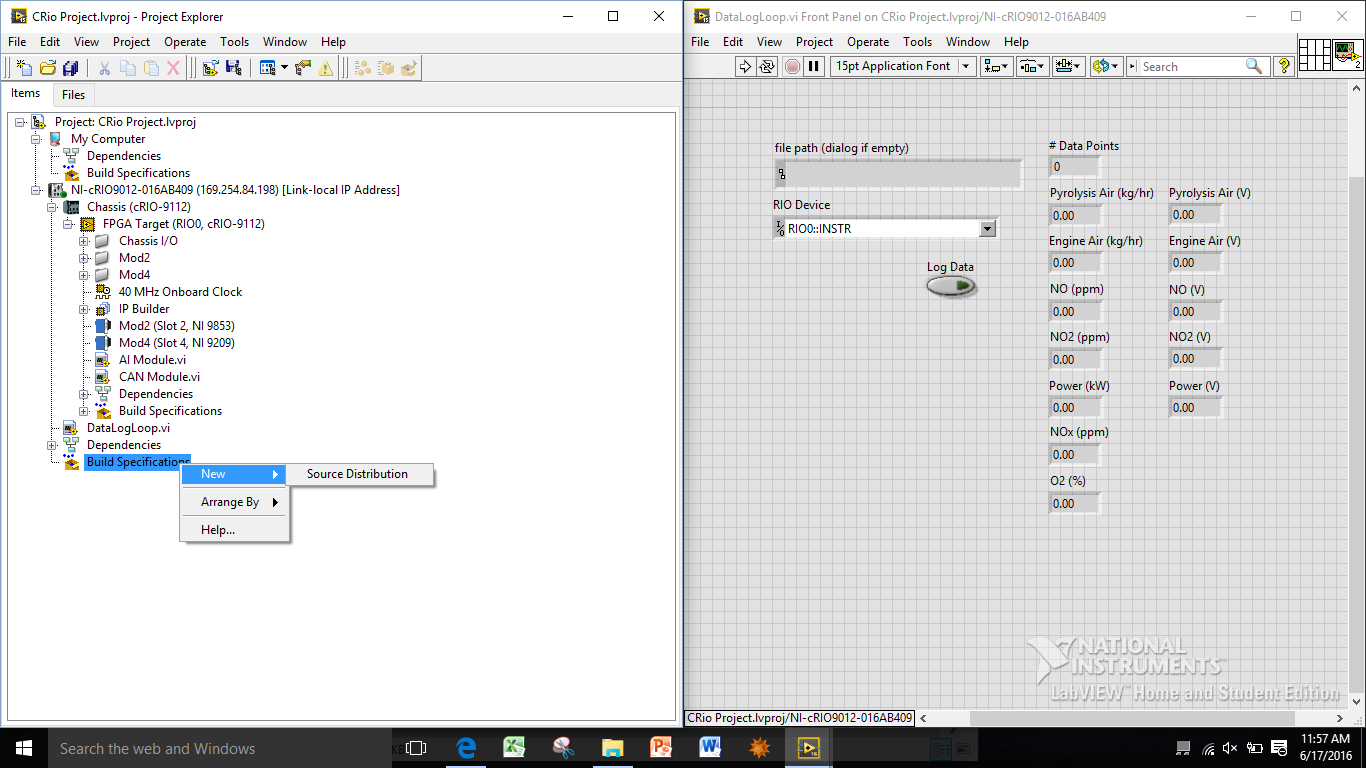1366x768 pixels.
Task: Click Run arrow in DataLogLoop front panel
Action: click(x=745, y=66)
